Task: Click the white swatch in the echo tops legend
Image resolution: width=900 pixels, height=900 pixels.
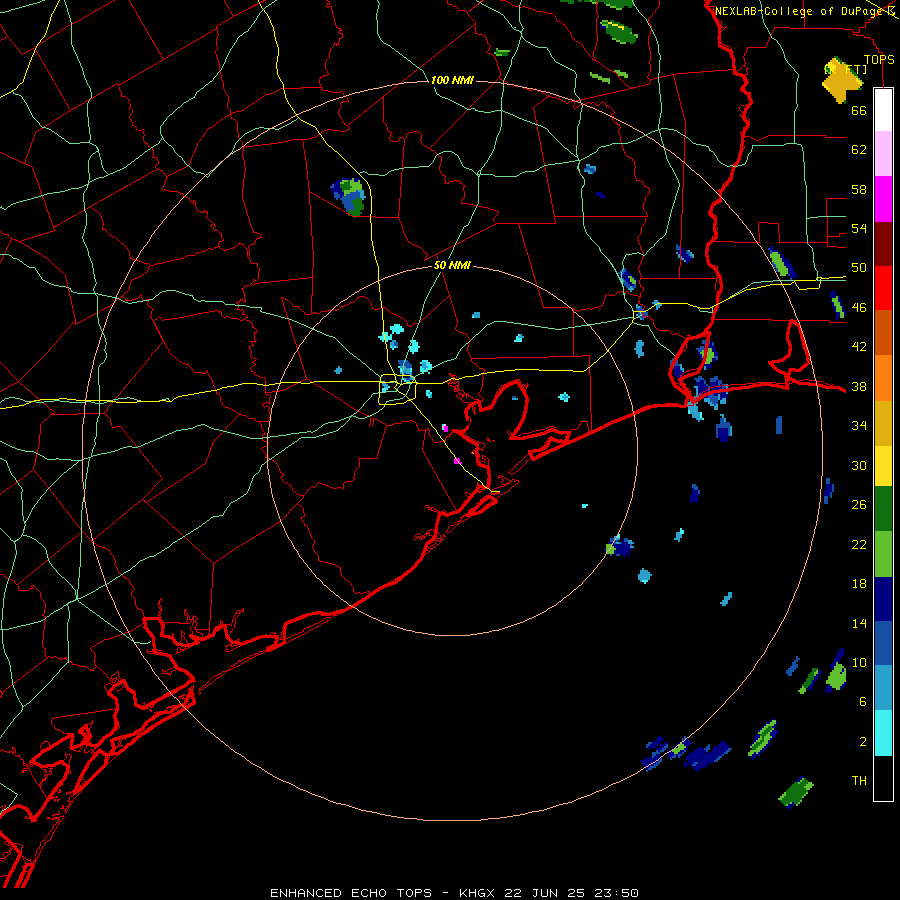Action: (x=883, y=110)
